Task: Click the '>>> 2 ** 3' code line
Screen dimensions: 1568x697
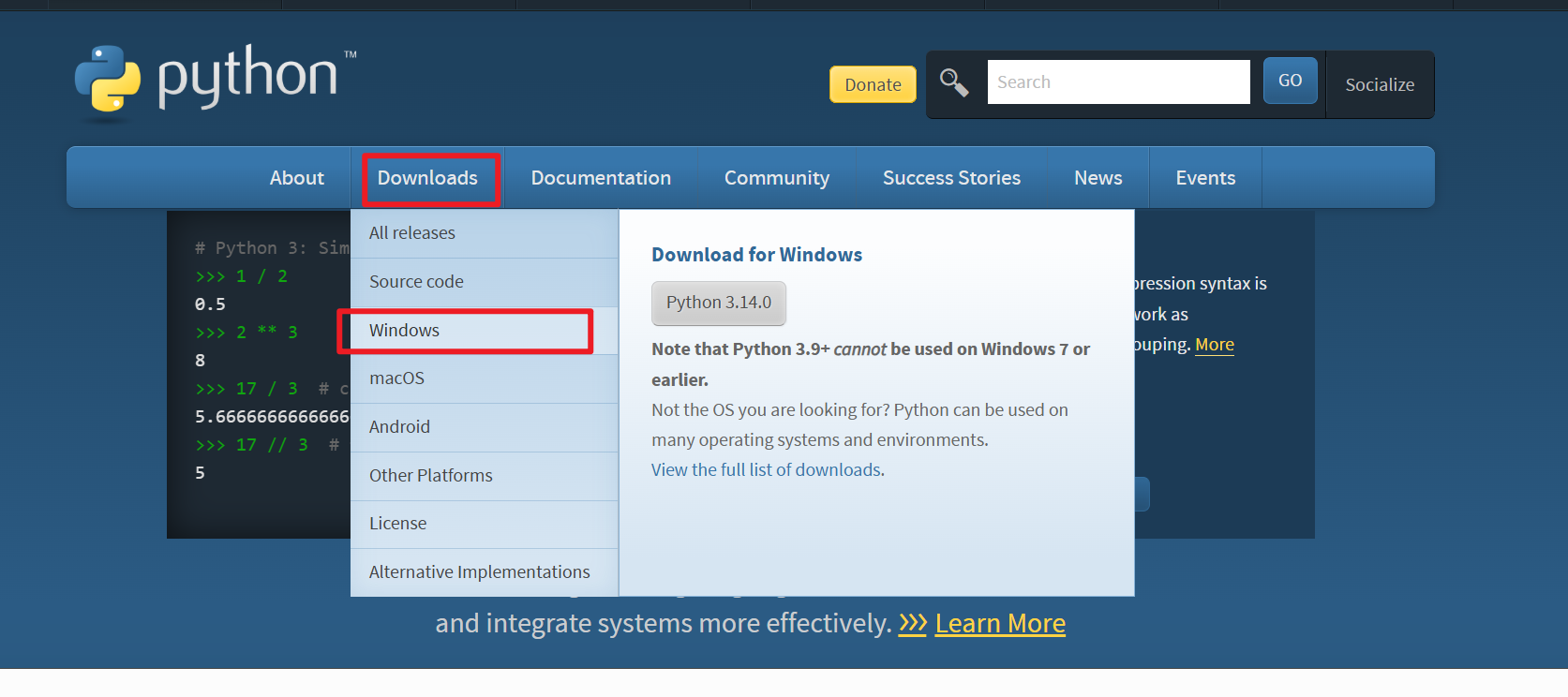Action: click(x=246, y=333)
